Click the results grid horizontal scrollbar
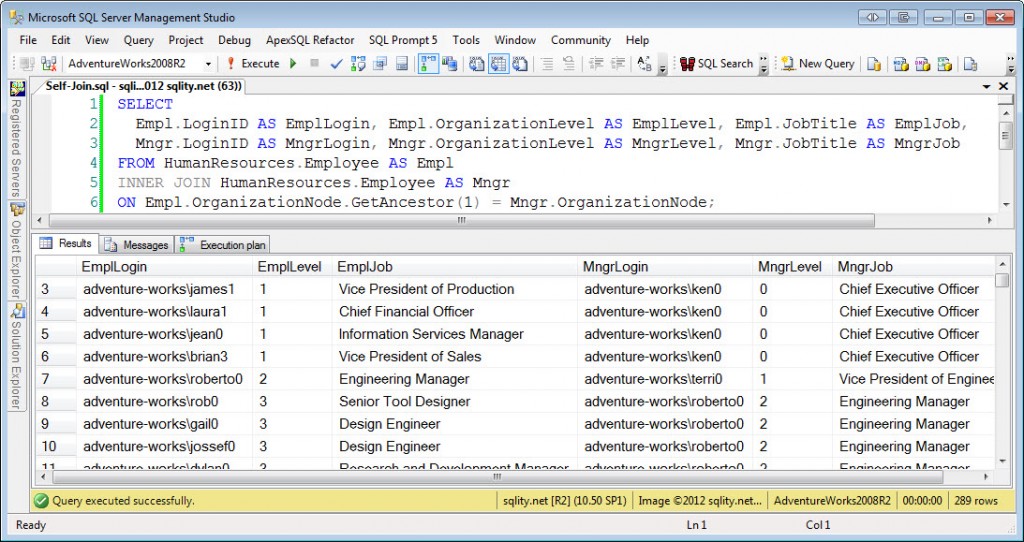 (x=496, y=477)
